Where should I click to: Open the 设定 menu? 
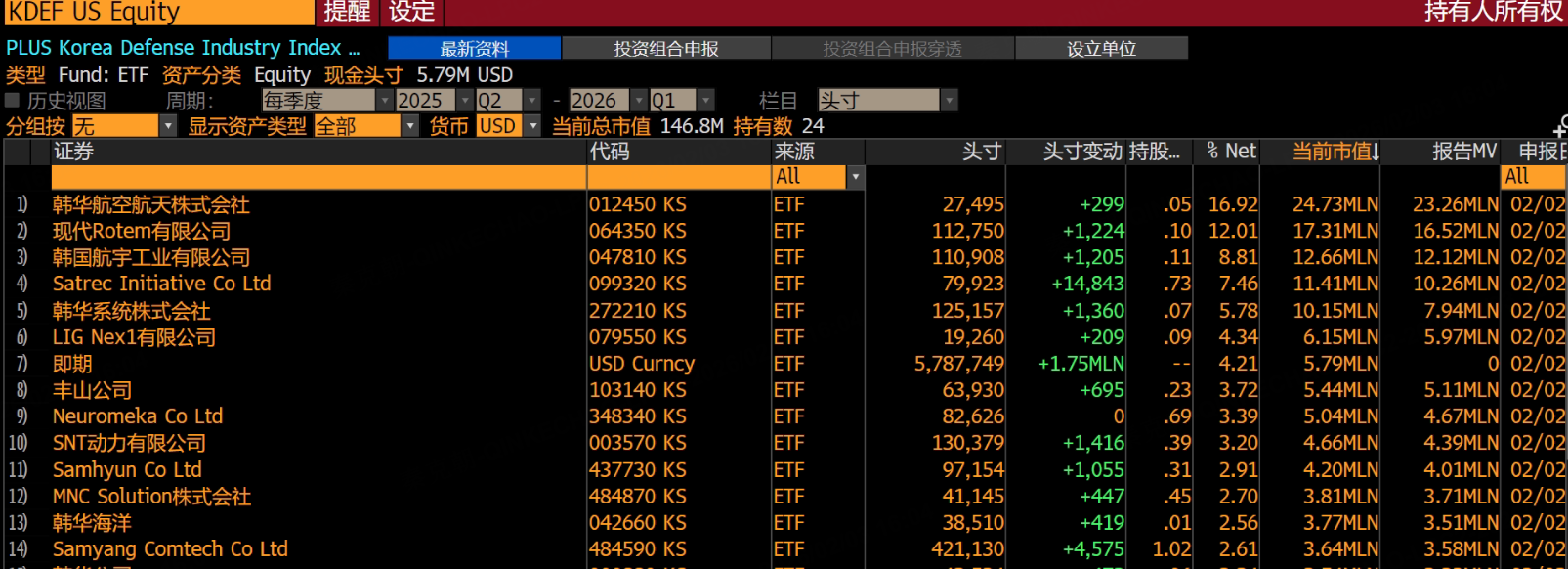click(x=411, y=12)
